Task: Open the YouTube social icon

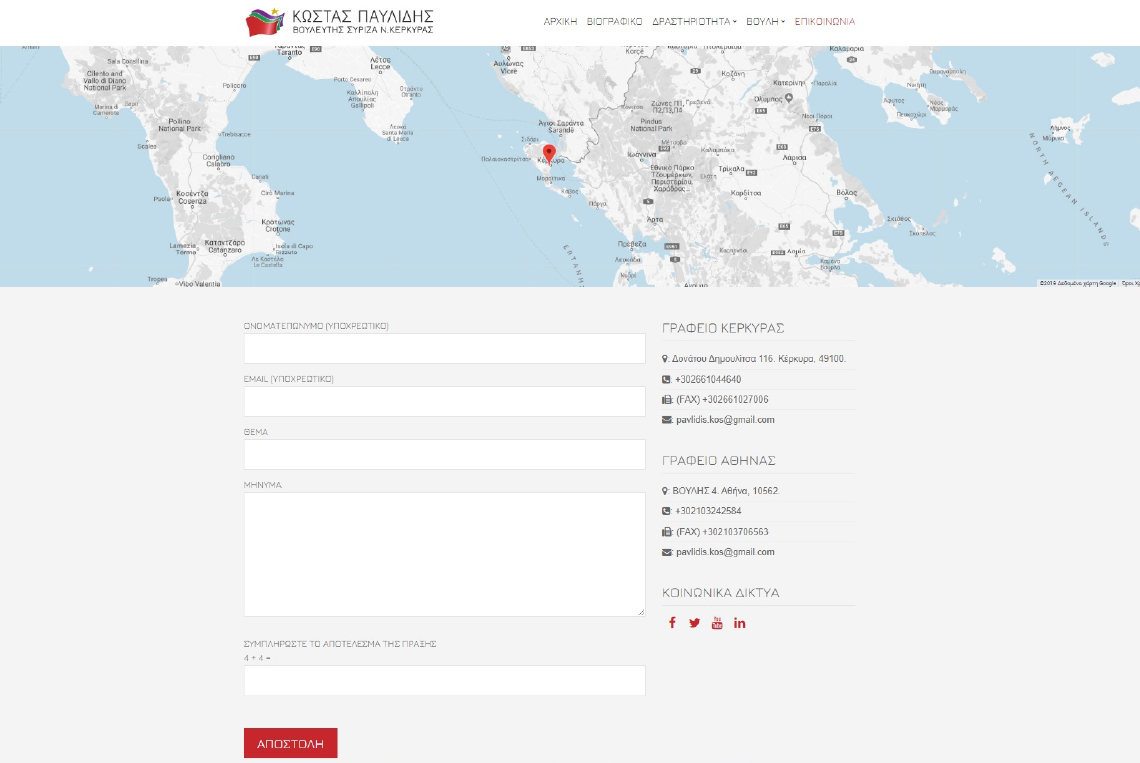Action: pos(717,623)
